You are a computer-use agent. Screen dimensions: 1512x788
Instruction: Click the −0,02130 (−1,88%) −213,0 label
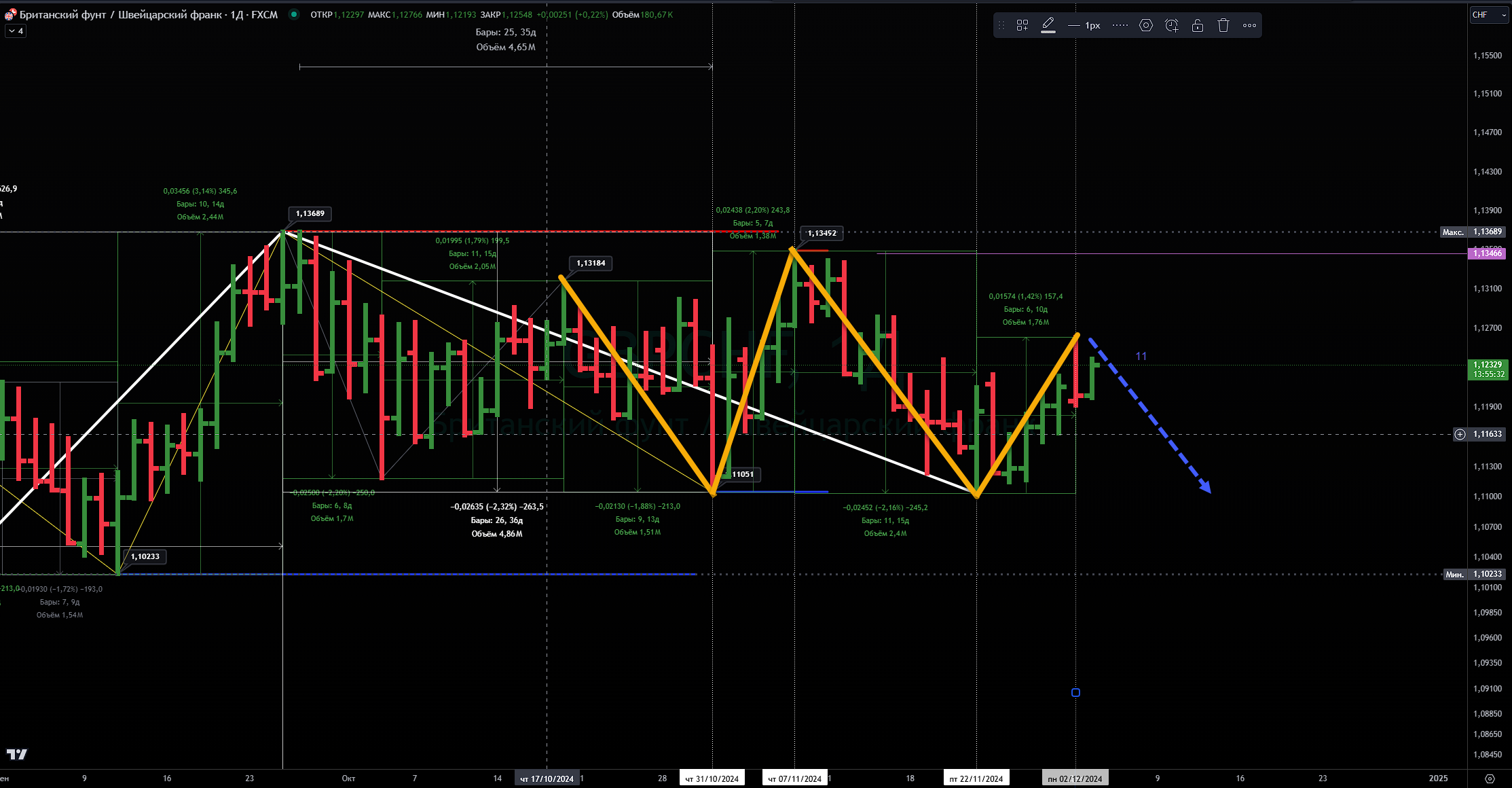coord(638,506)
